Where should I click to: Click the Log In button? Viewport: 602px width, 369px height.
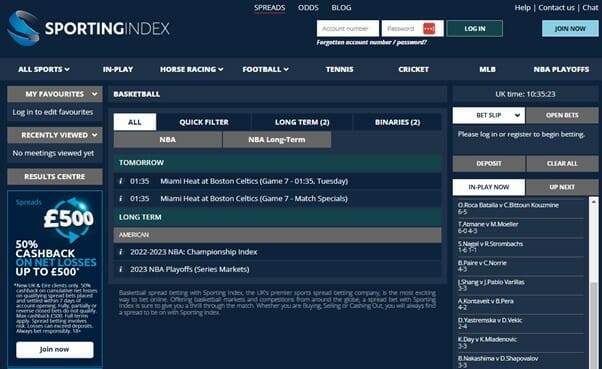[475, 28]
